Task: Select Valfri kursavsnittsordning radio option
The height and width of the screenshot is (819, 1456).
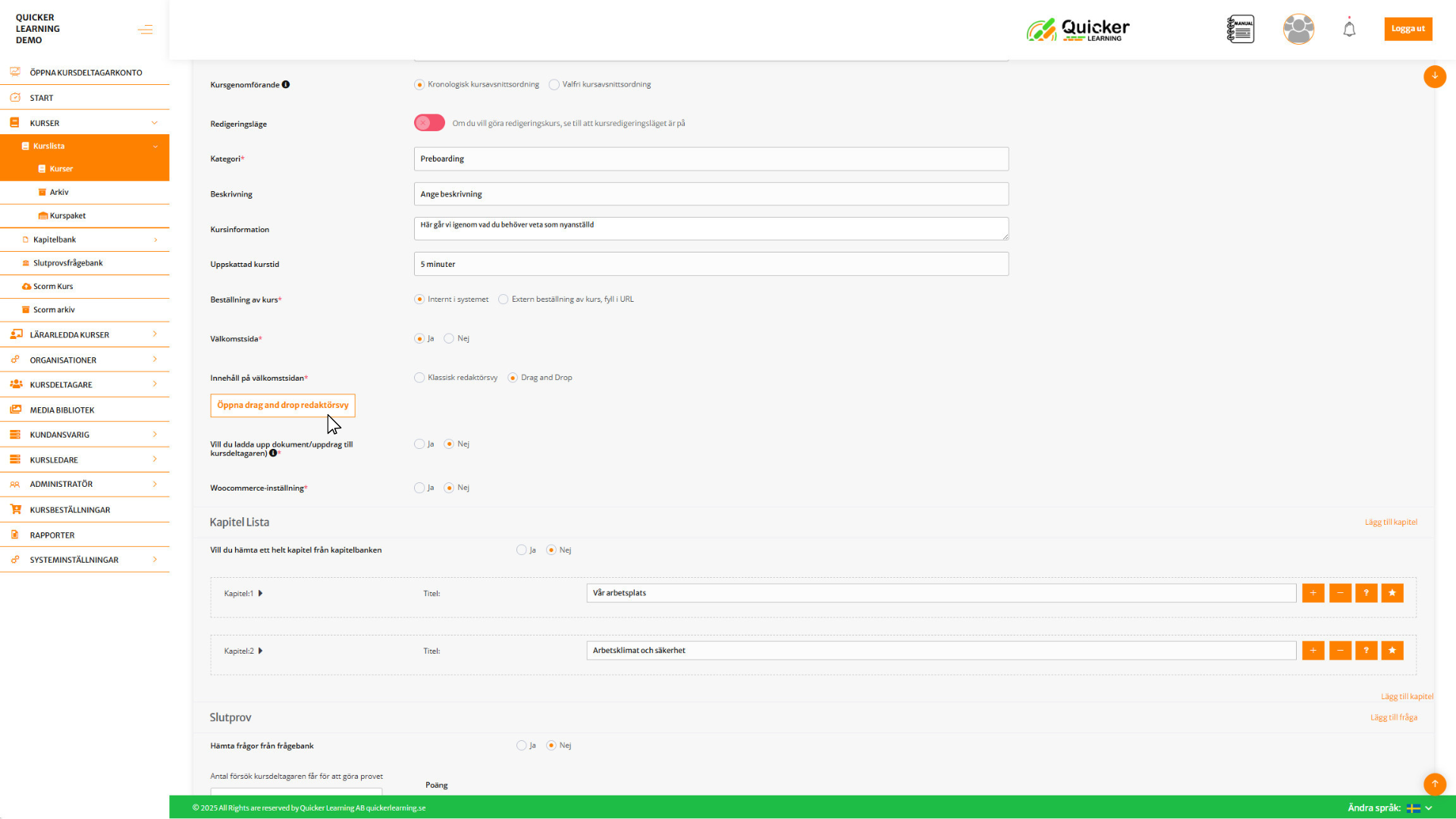Action: click(554, 85)
